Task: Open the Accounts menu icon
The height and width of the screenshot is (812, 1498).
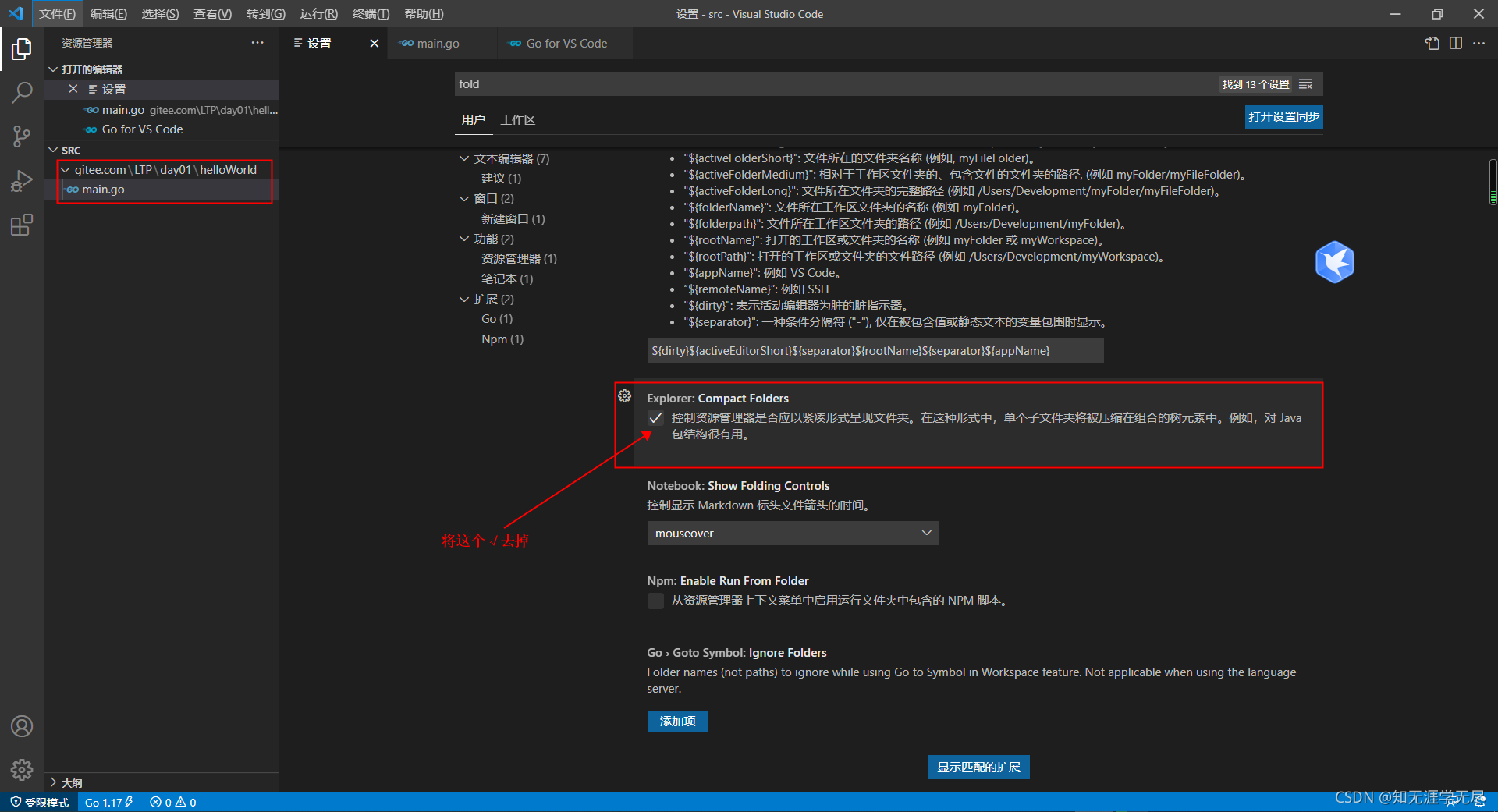Action: [22, 726]
